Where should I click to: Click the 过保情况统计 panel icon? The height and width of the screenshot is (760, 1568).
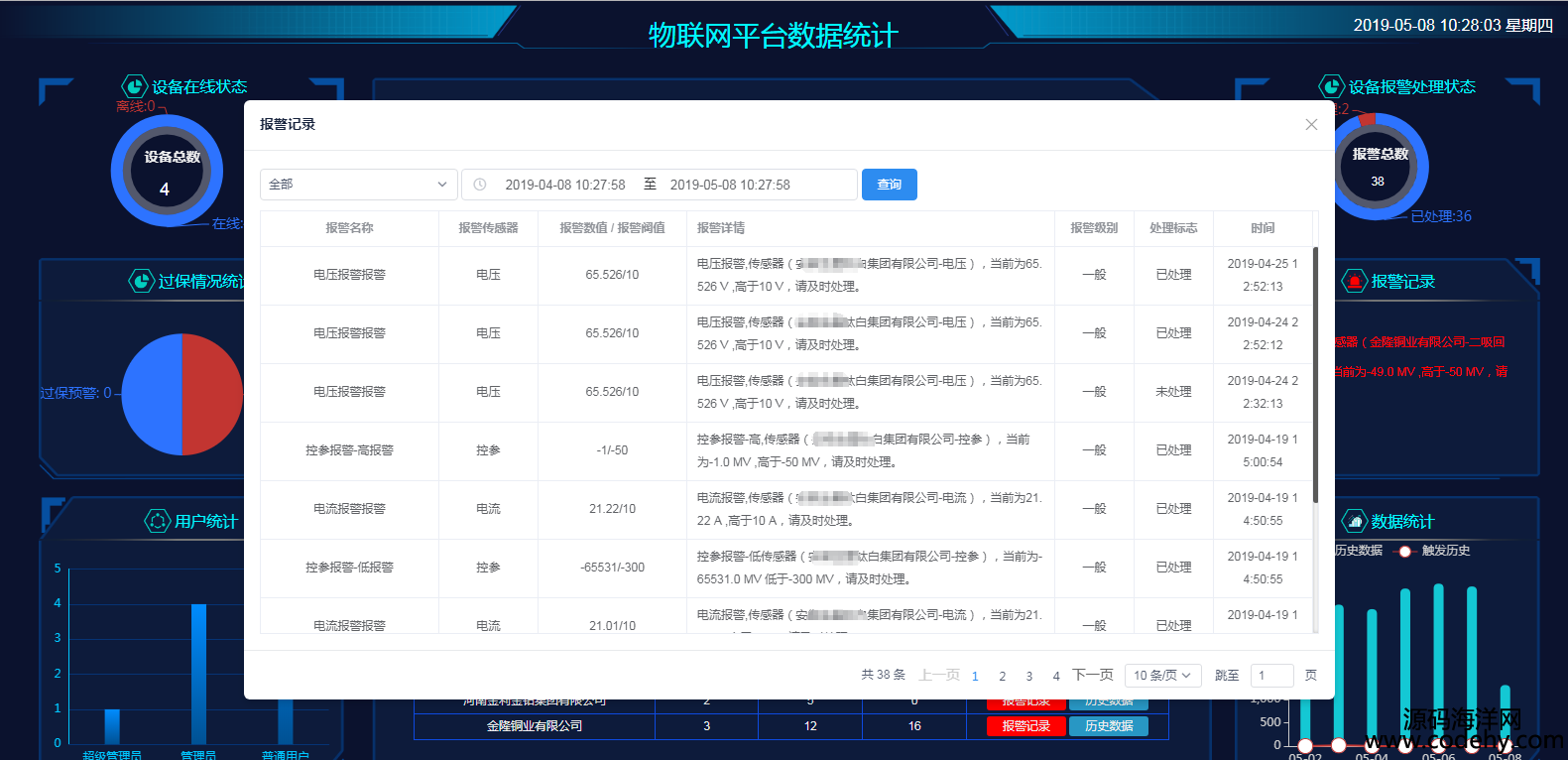pos(142,281)
